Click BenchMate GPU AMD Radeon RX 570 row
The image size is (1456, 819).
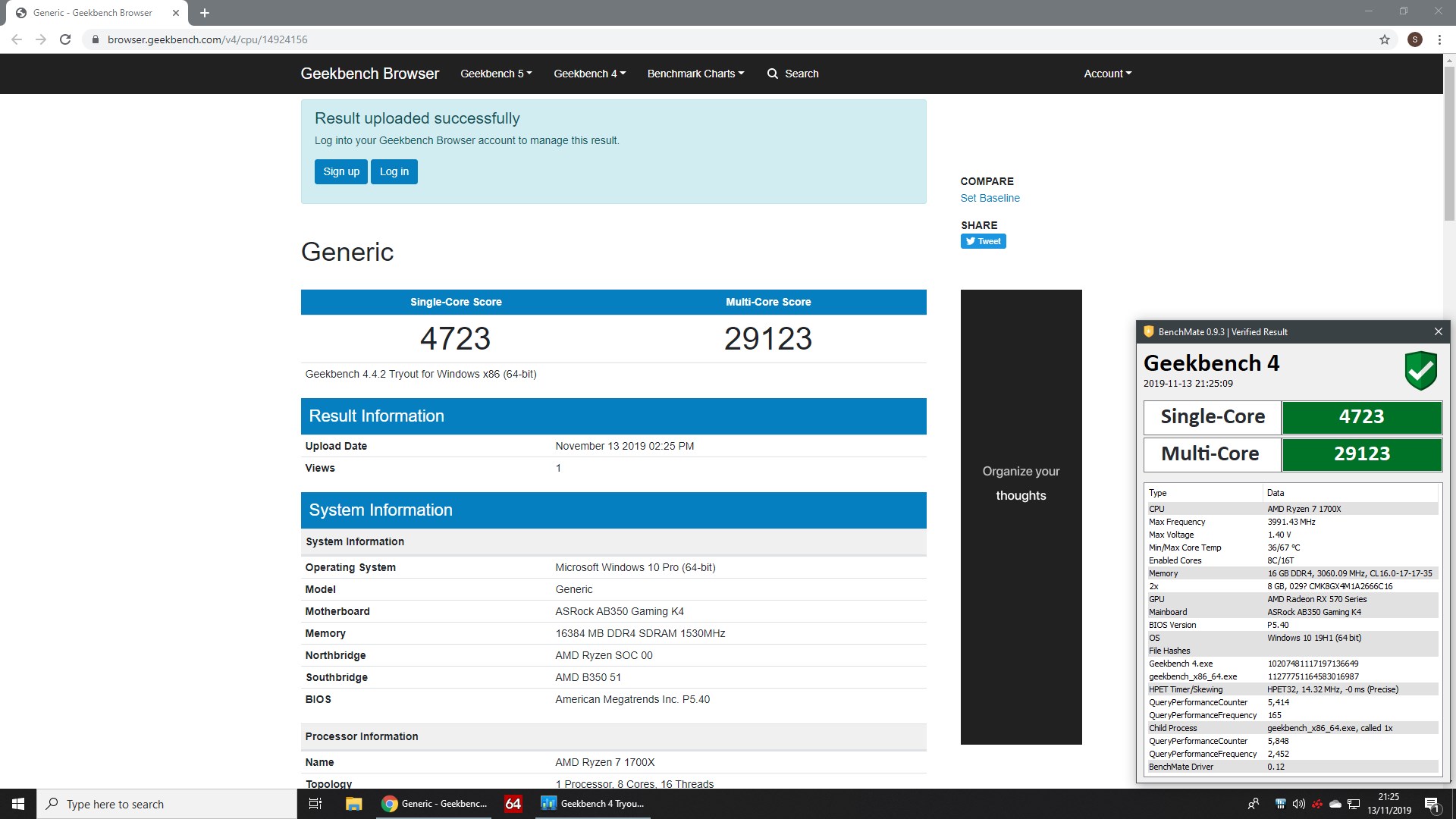(1293, 599)
